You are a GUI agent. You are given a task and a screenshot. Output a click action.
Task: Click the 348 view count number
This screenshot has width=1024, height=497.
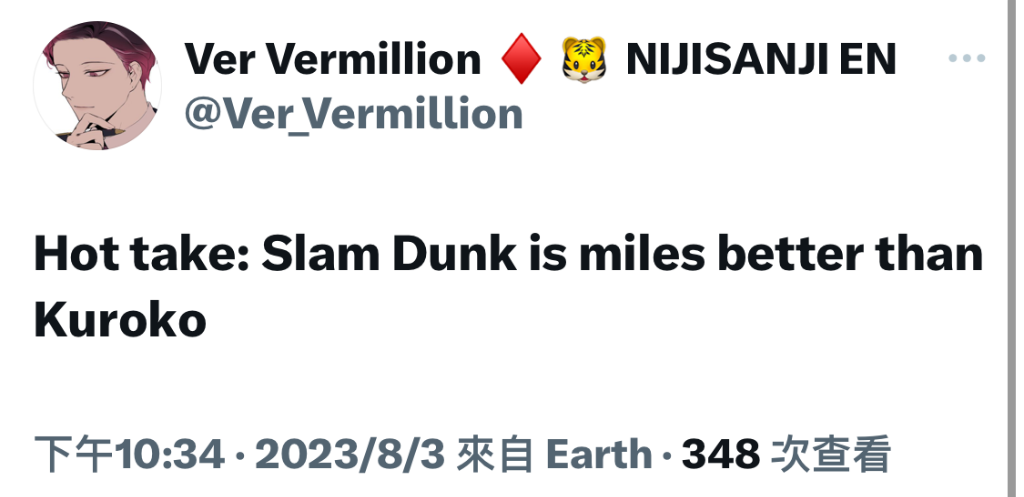click(x=721, y=454)
